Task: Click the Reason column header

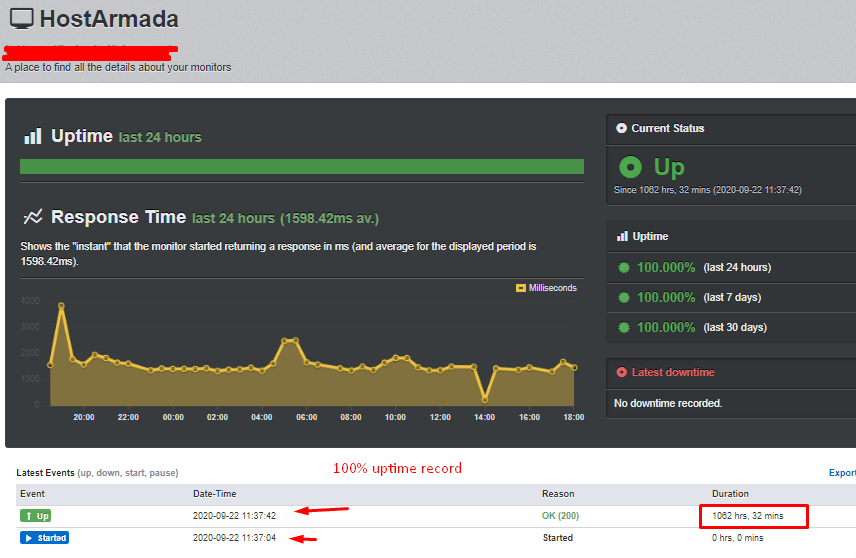Action: tap(558, 494)
